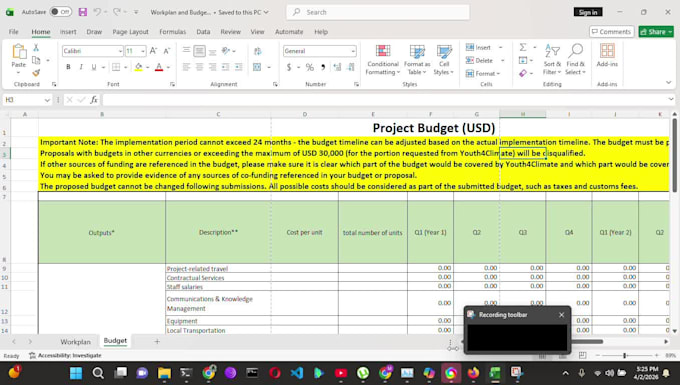
Task: Decrease font size with the smaller A icon
Action: click(x=167, y=51)
